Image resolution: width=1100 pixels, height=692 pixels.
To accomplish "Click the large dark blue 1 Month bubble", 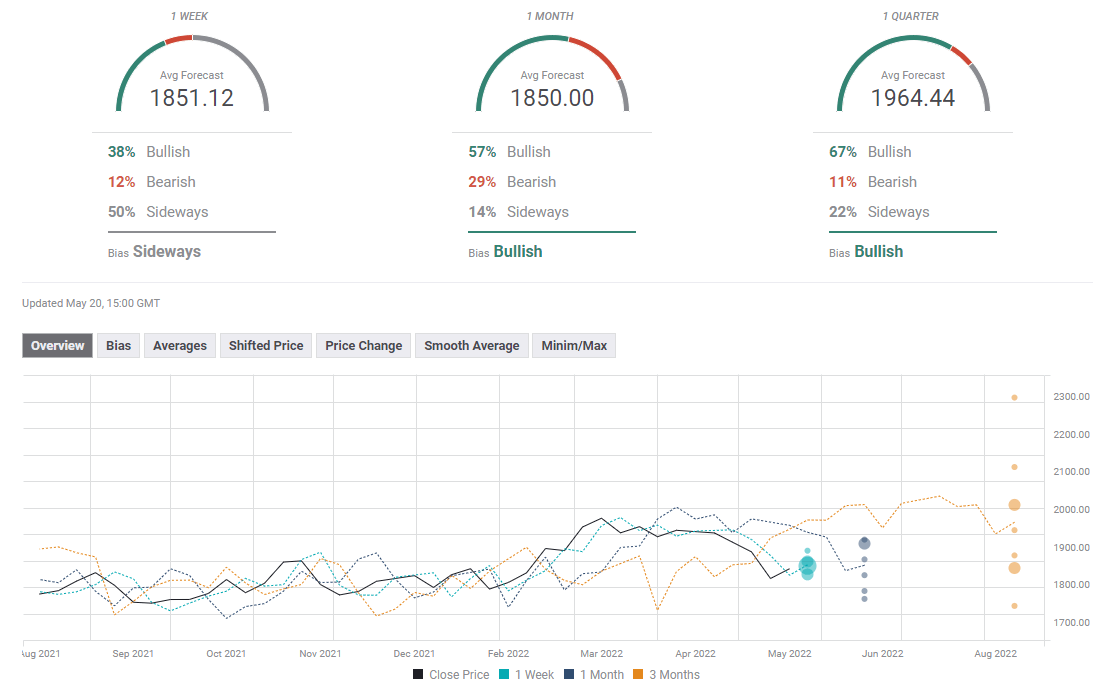I will click(864, 543).
